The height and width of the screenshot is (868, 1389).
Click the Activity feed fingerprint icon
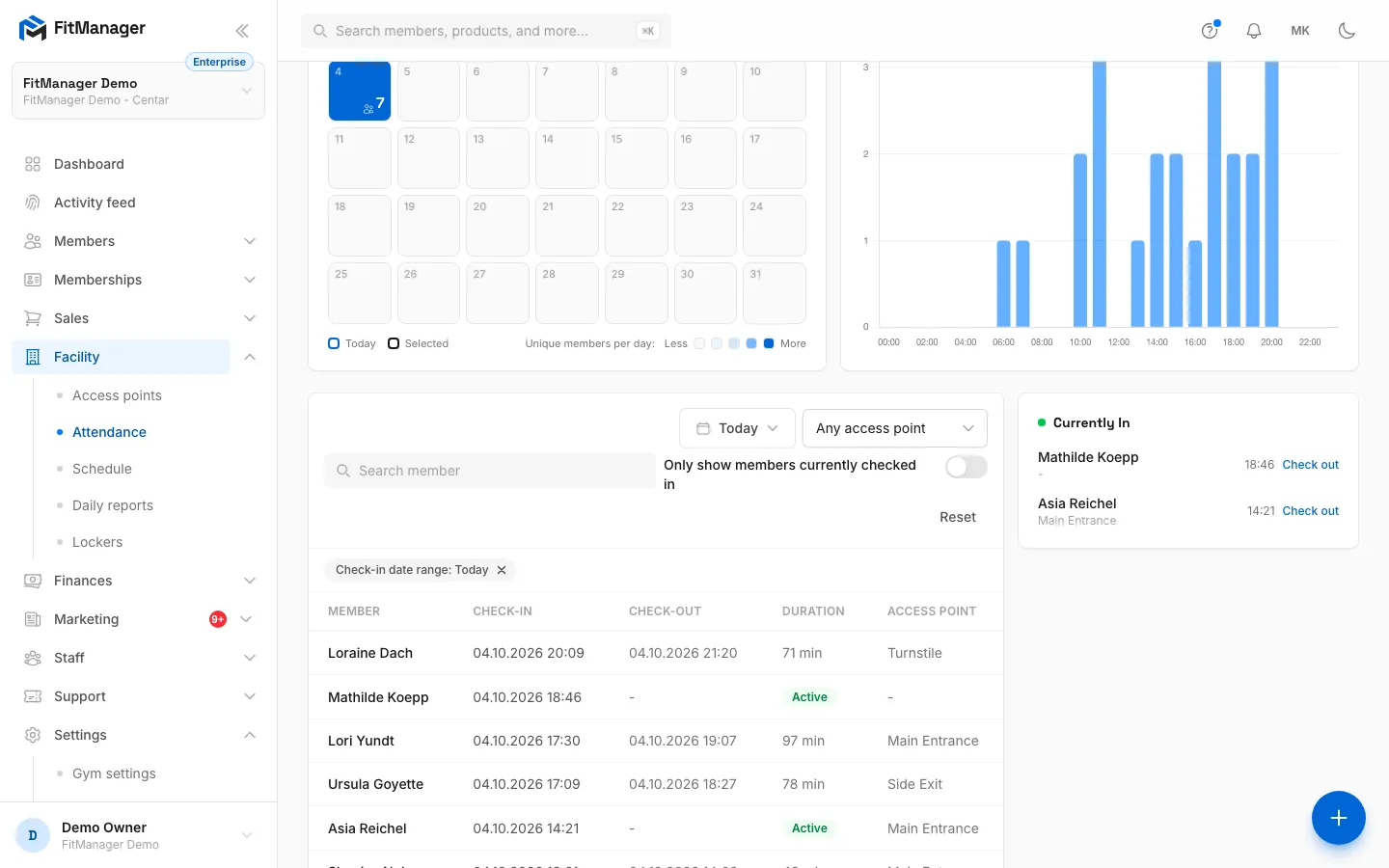[33, 203]
